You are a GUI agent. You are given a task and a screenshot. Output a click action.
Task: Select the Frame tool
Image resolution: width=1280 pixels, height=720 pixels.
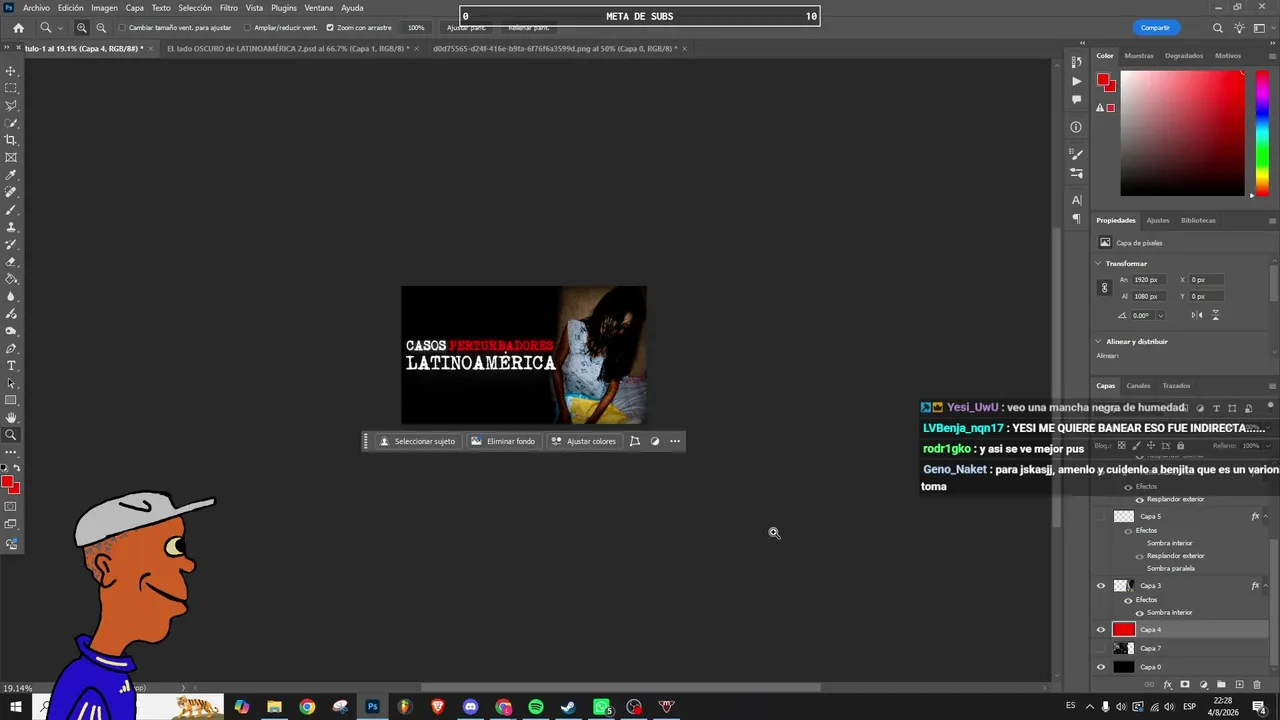coord(11,157)
